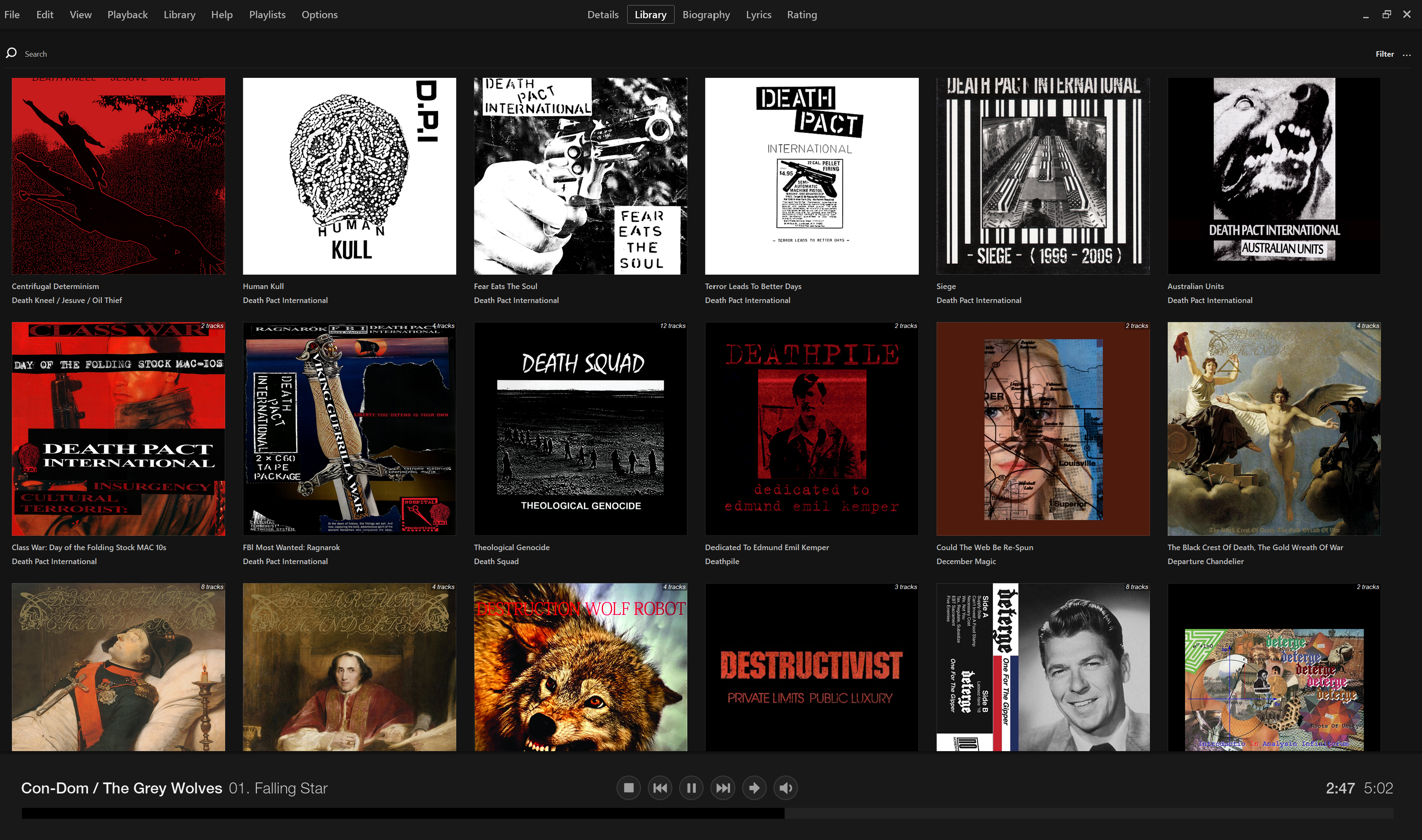The width and height of the screenshot is (1422, 840).
Task: Open the Options menu
Action: click(x=319, y=15)
